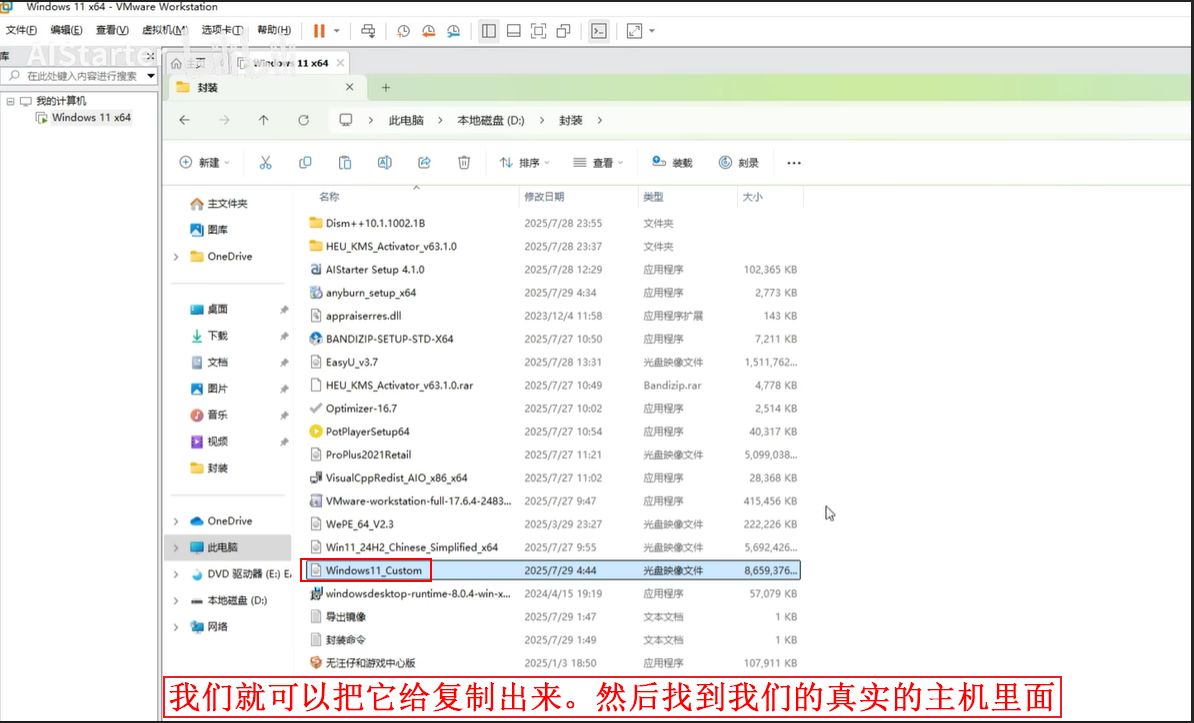Open the 编辑 menu in VMware
Image resolution: width=1194 pixels, height=723 pixels.
(67, 31)
